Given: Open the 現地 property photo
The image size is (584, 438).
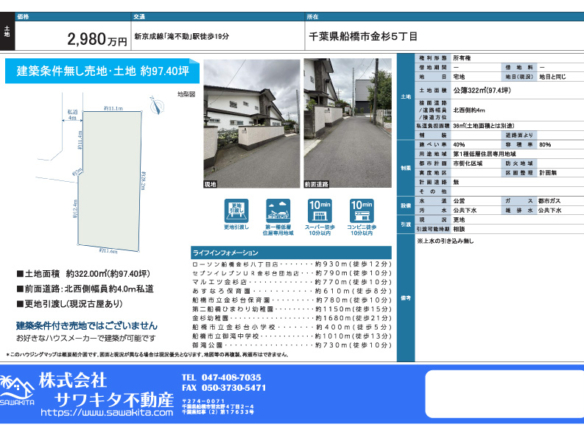Looking at the screenshot, I should (252, 123).
